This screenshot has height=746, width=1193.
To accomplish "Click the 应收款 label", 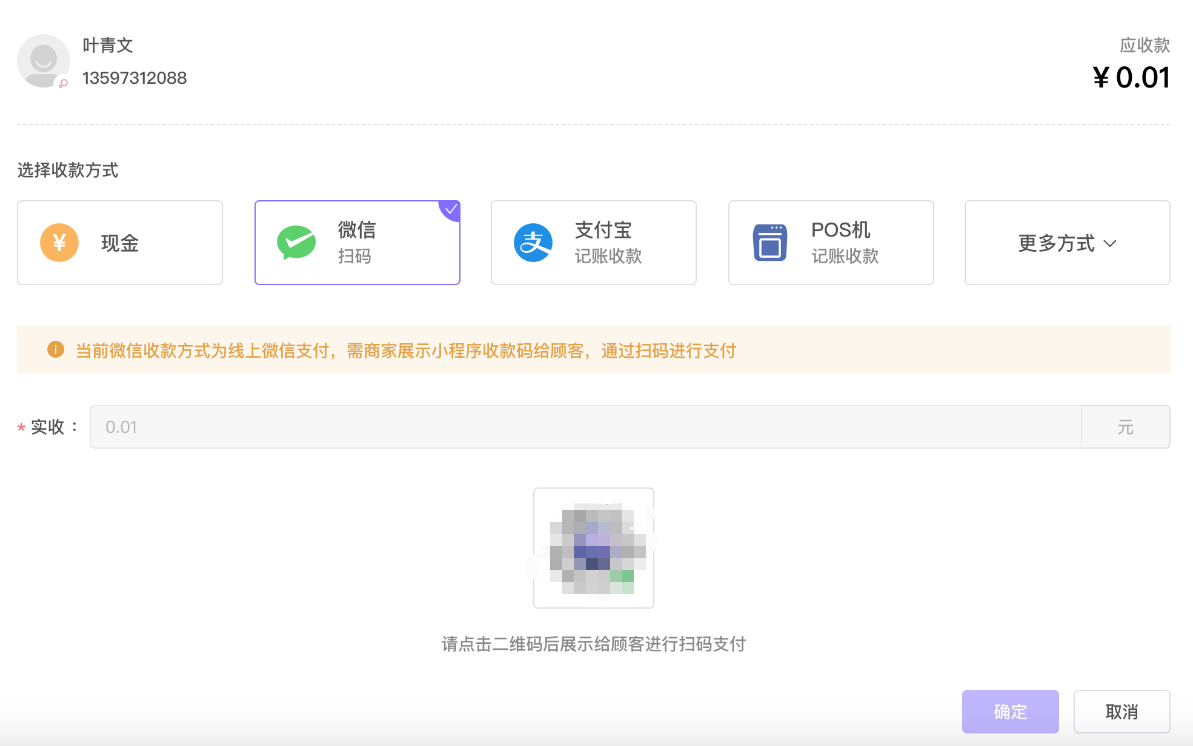I will tap(1145, 46).
